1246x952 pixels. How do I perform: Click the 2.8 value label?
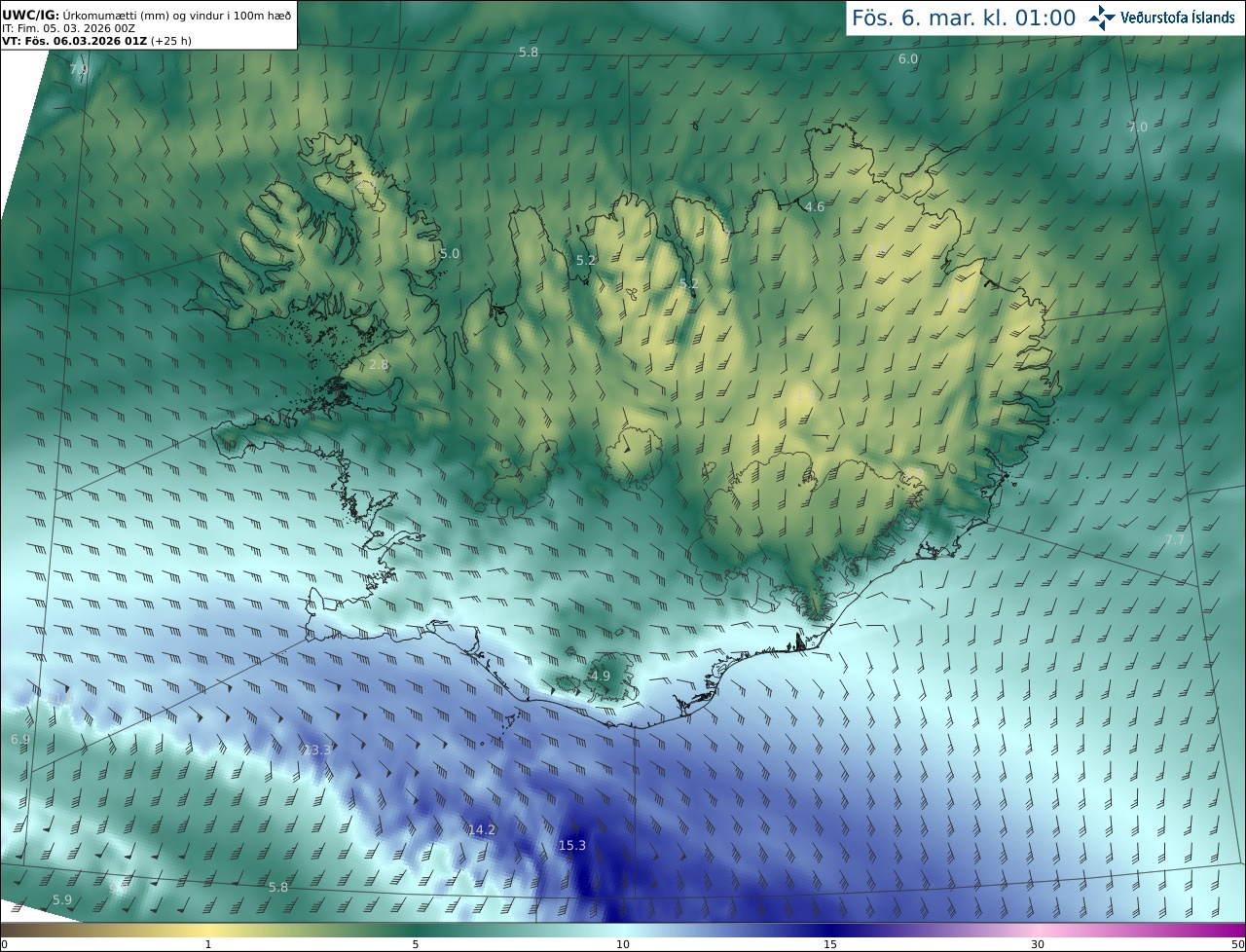pos(379,364)
